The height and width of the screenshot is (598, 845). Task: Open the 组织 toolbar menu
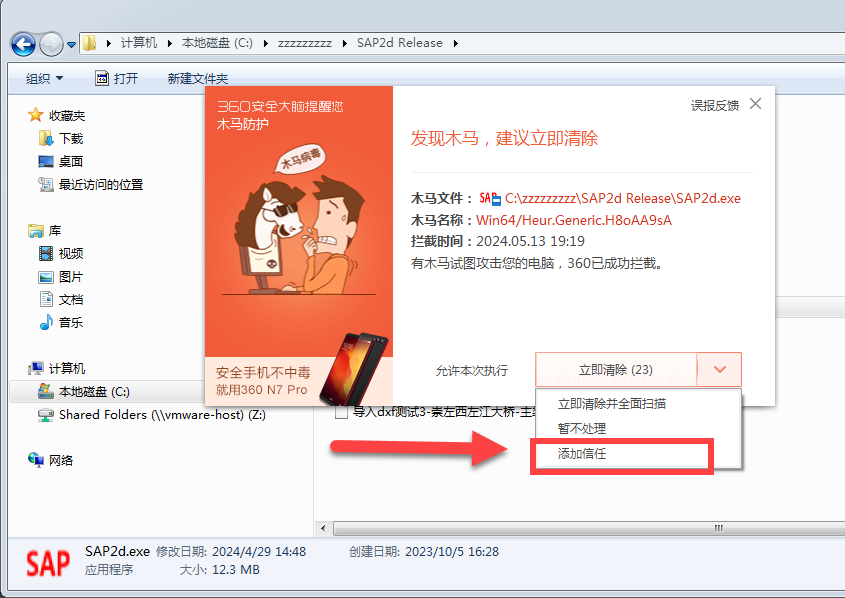(45, 79)
